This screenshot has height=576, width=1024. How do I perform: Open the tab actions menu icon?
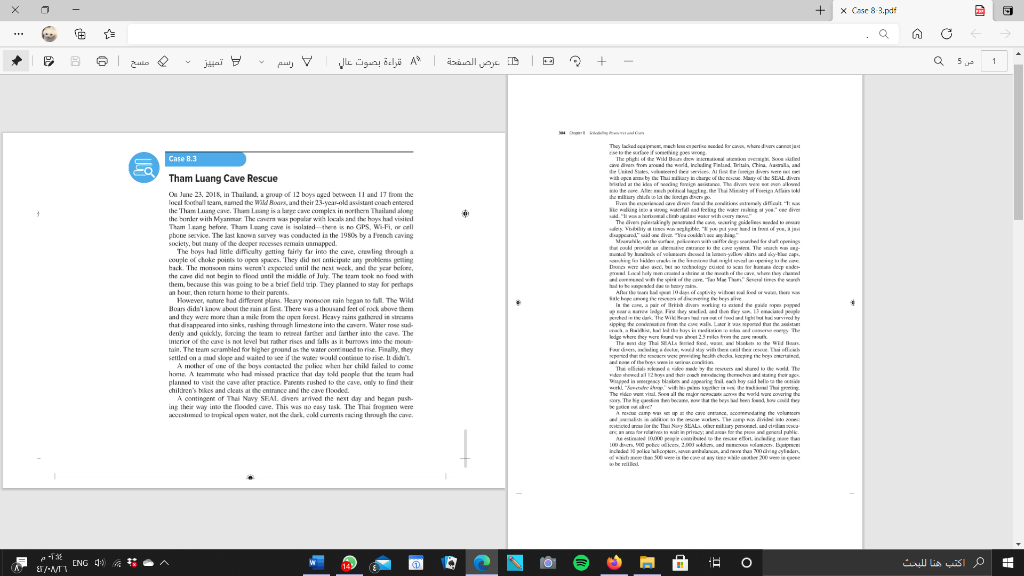1008,10
